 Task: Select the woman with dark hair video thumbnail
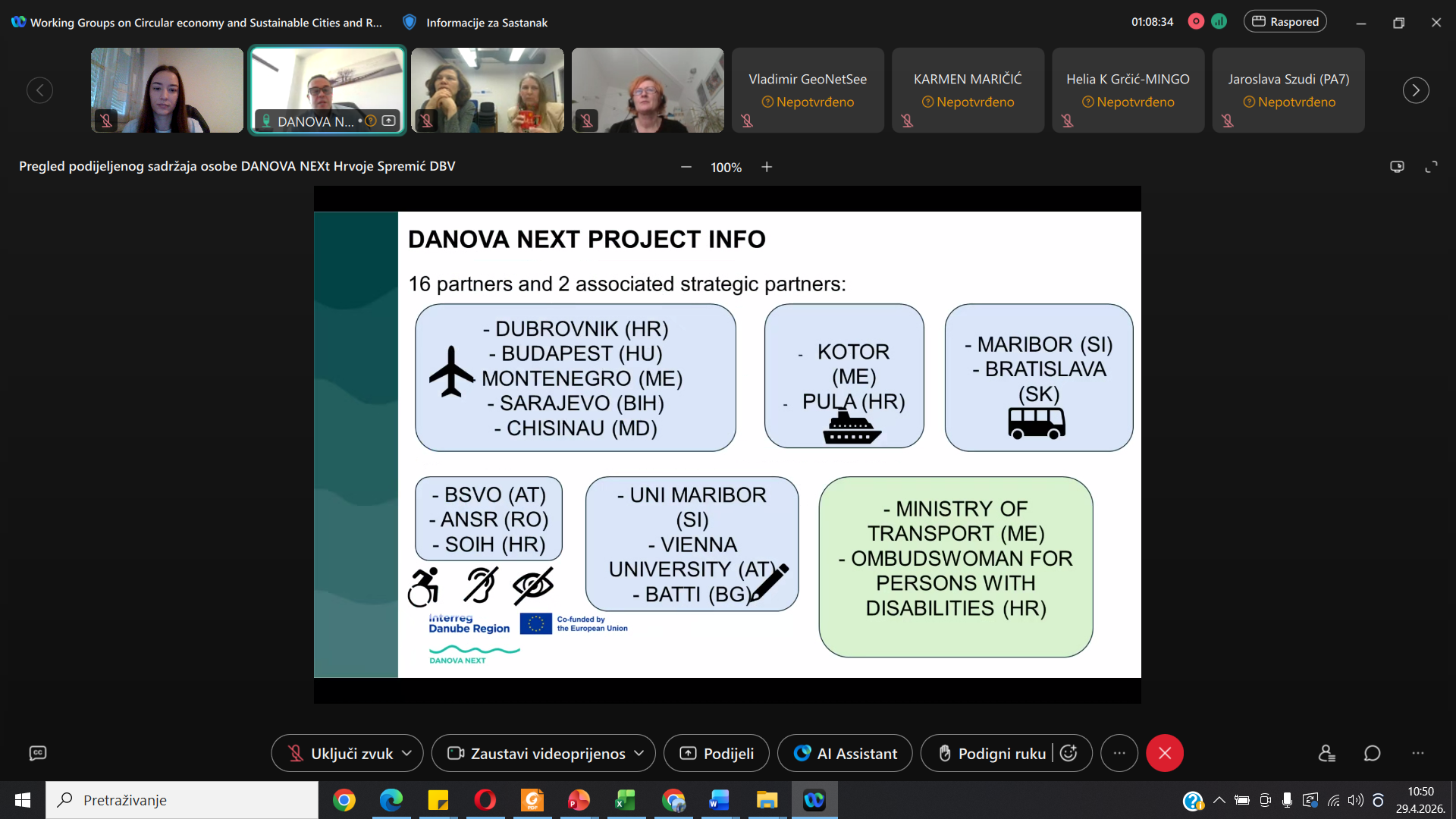click(x=167, y=90)
